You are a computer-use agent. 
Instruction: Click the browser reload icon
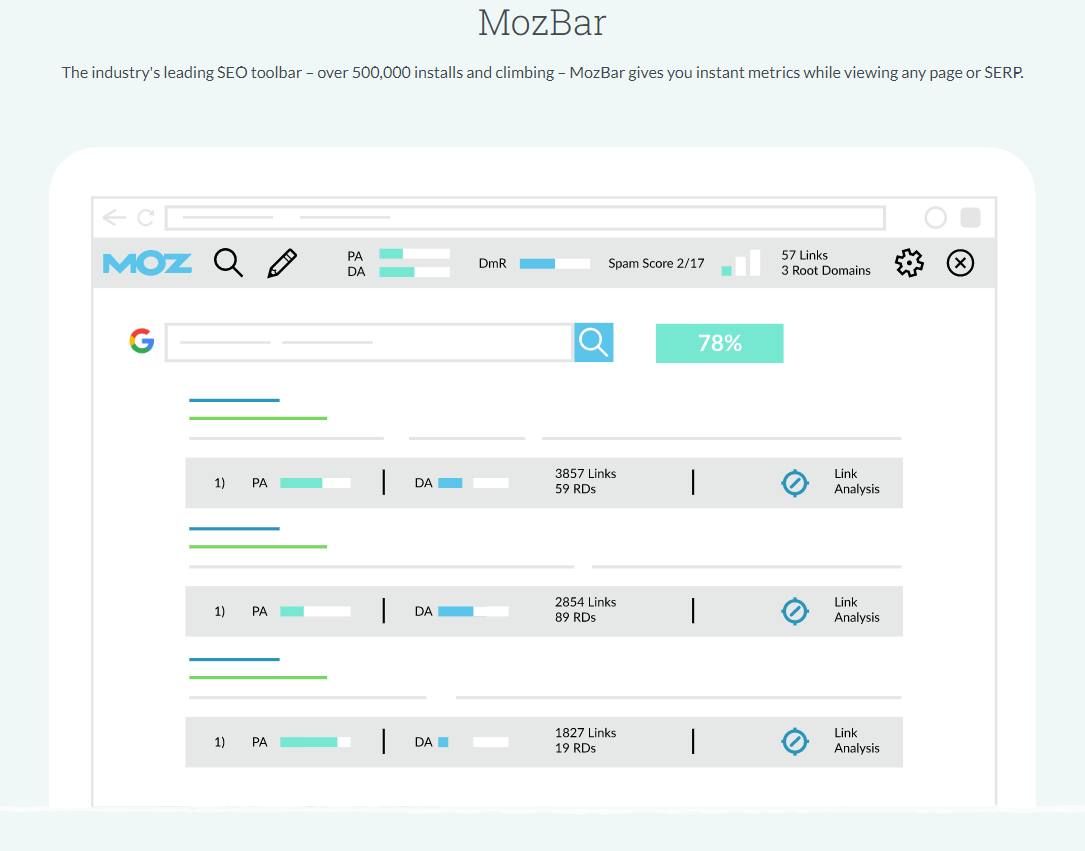[x=146, y=218]
